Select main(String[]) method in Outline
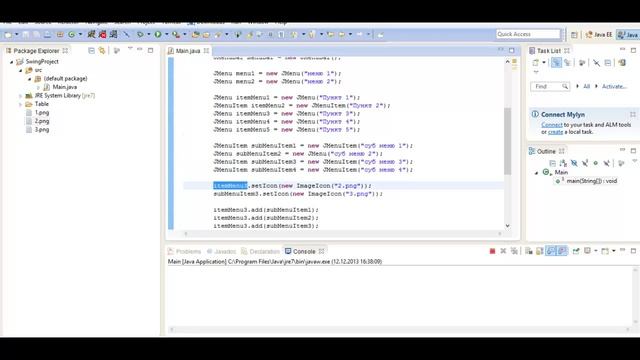The width and height of the screenshot is (640, 360). pos(587,181)
